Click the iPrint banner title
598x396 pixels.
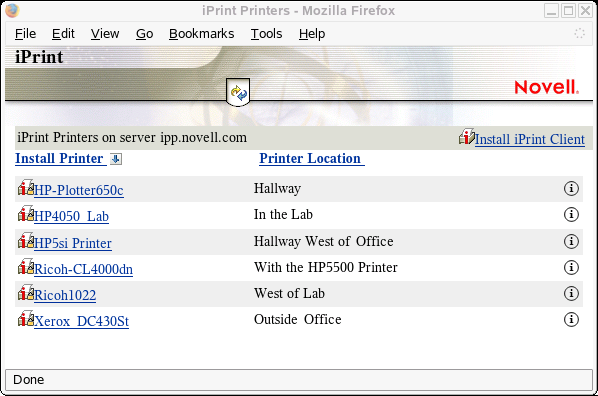pyautogui.click(x=39, y=57)
